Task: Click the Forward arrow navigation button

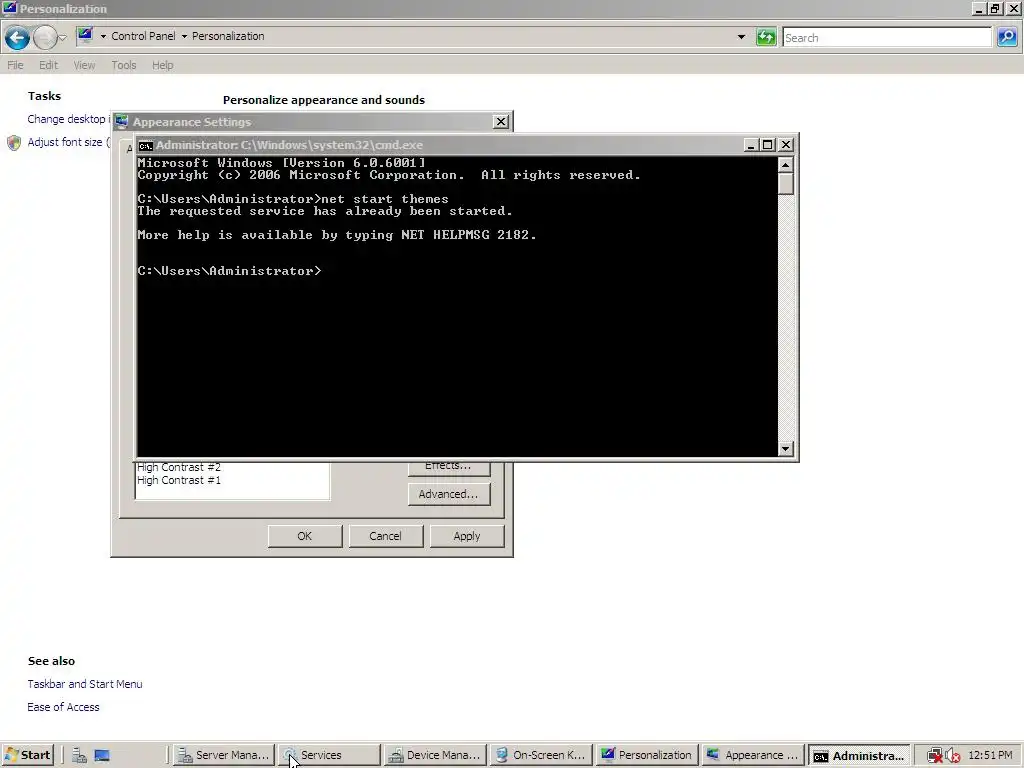Action: (x=44, y=38)
